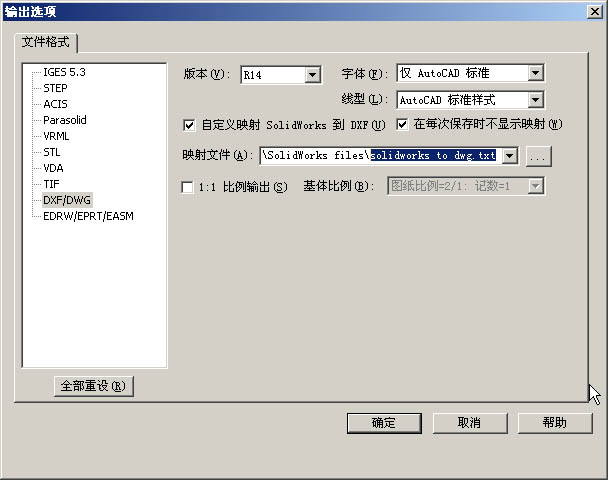Enable the 1:1 比例输出 checkbox
The image size is (608, 480).
coord(187,187)
